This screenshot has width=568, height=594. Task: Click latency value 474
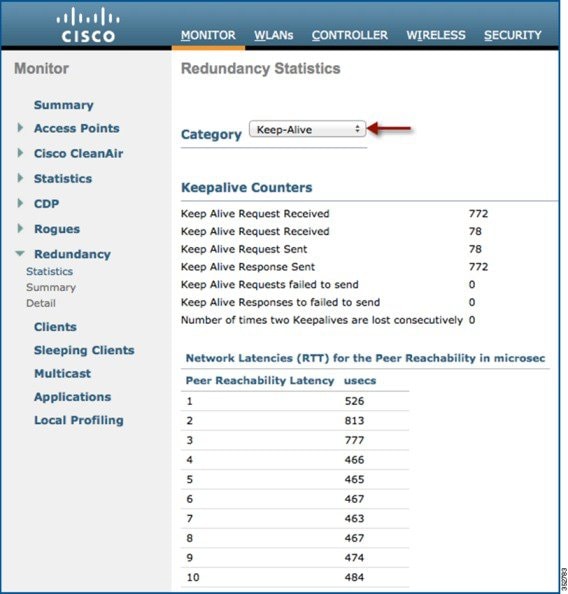tap(354, 558)
